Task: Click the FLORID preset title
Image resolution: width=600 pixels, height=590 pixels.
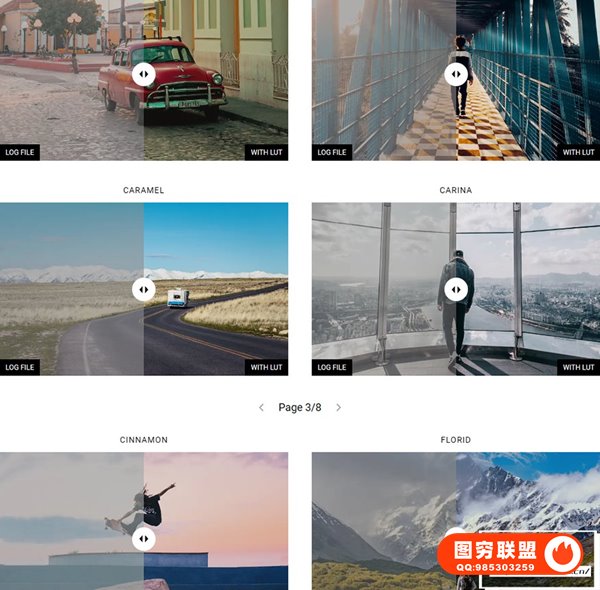Action: pyautogui.click(x=456, y=440)
